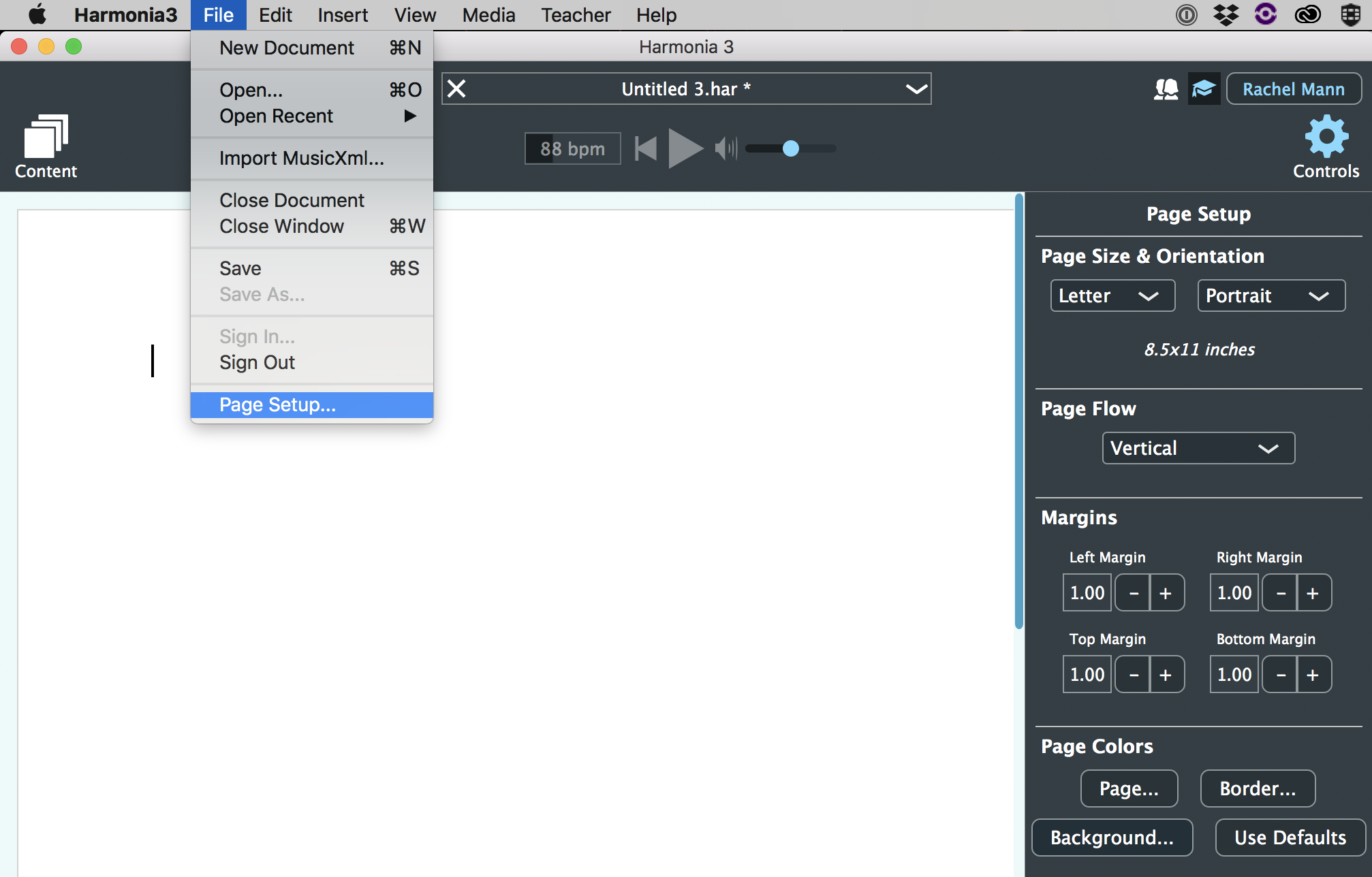Expand the Open Recent submenu

pos(312,116)
